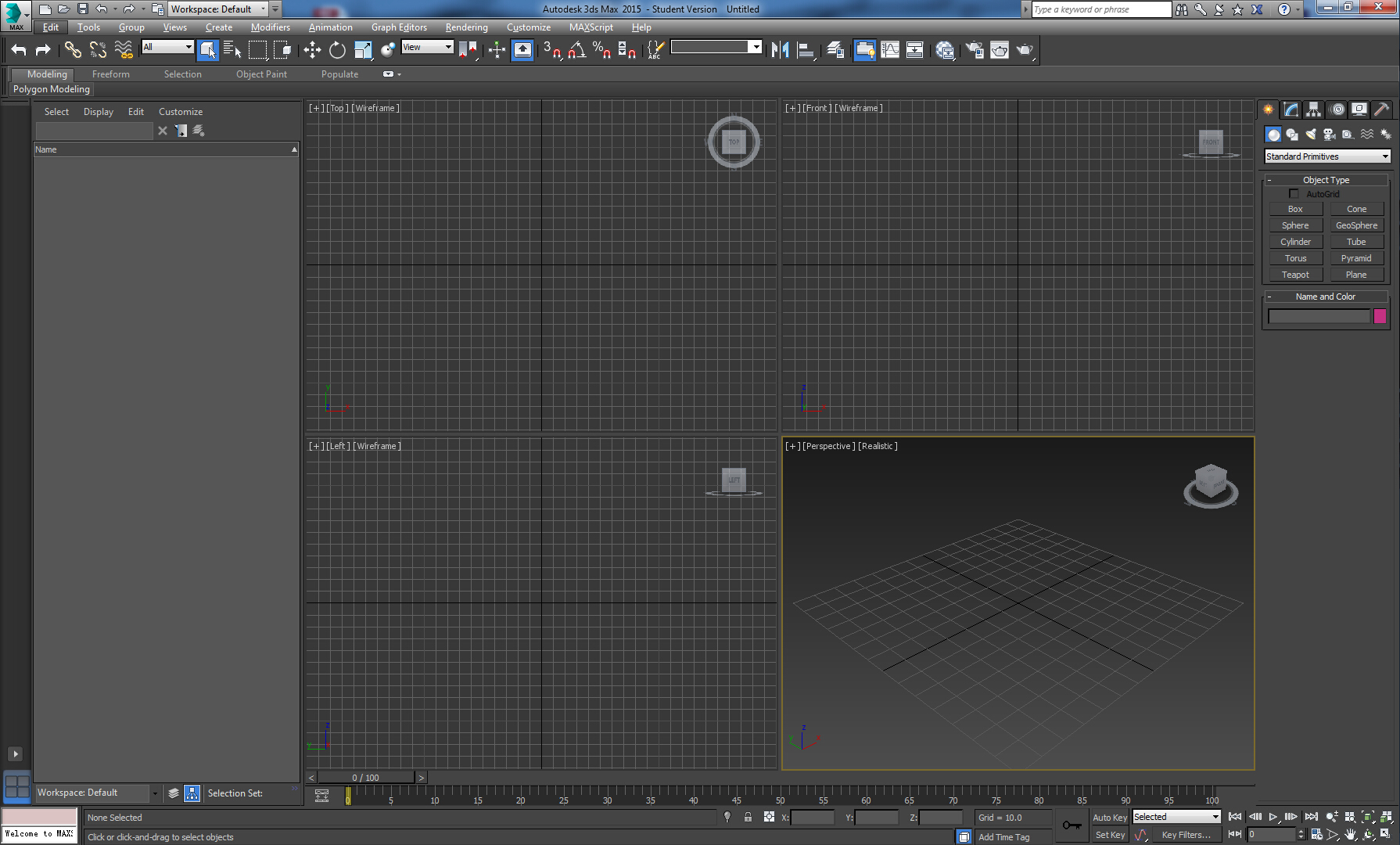The width and height of the screenshot is (1400, 845).
Task: Click the Pyramid primitive button
Action: (x=1356, y=258)
